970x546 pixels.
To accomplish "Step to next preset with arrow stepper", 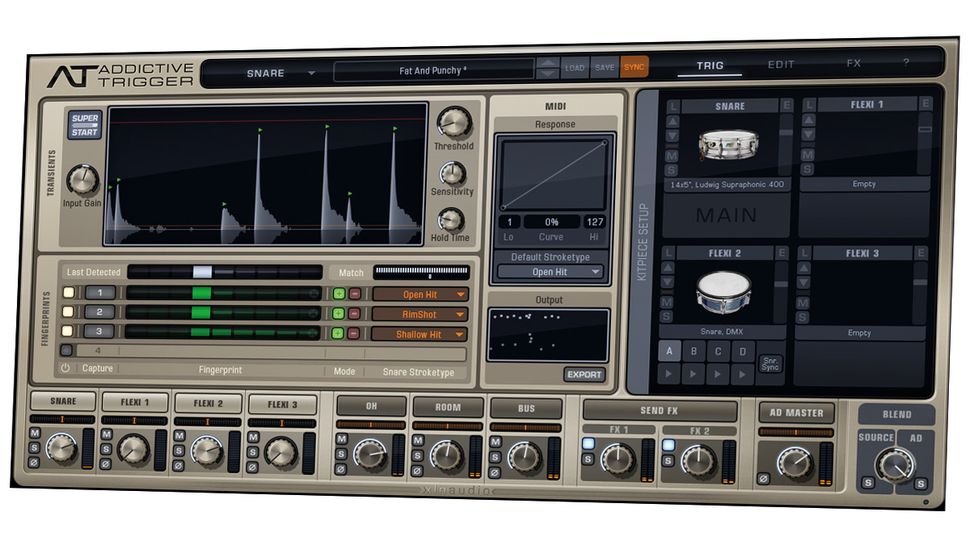I will [547, 74].
